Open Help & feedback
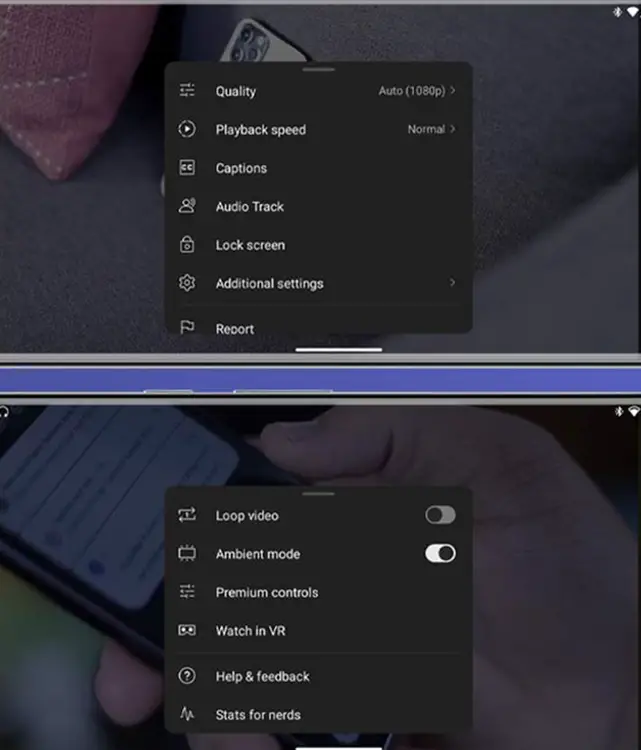Viewport: 641px width, 750px height. click(x=319, y=676)
